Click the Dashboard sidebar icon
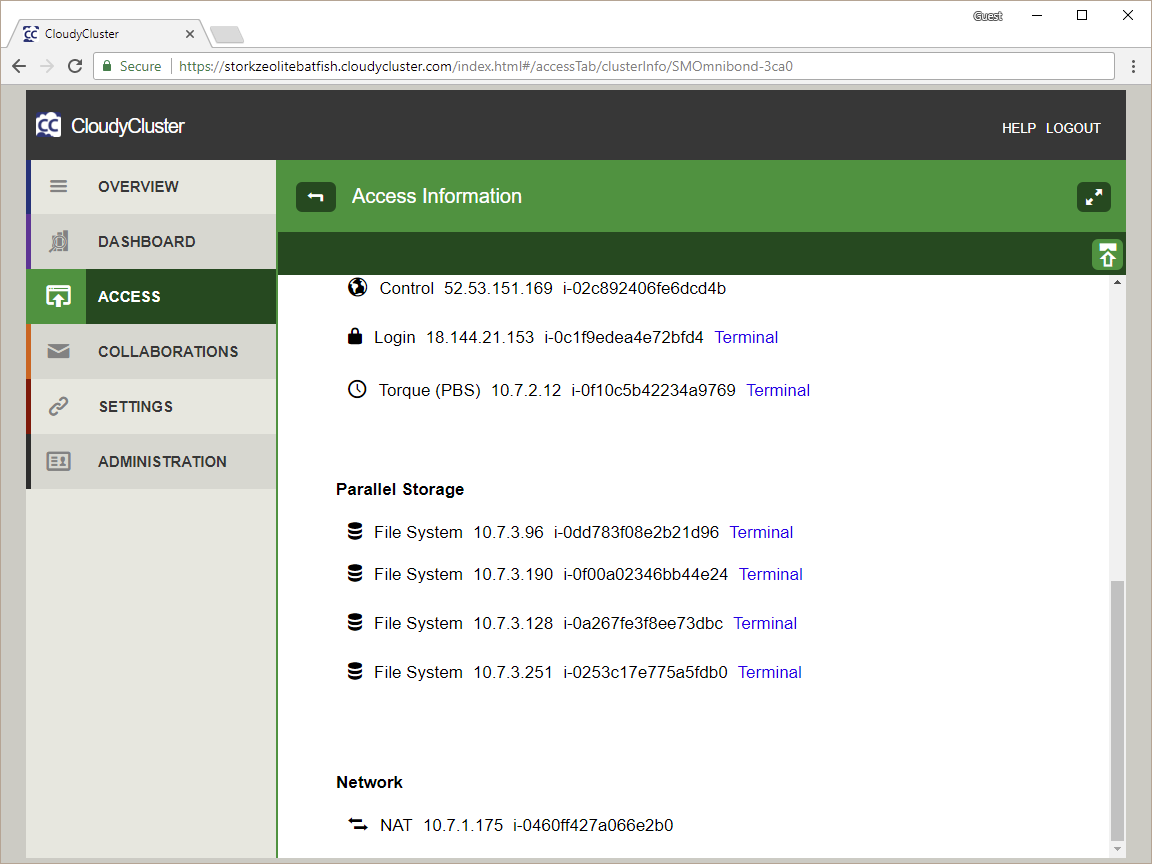This screenshot has width=1152, height=864. coord(59,241)
